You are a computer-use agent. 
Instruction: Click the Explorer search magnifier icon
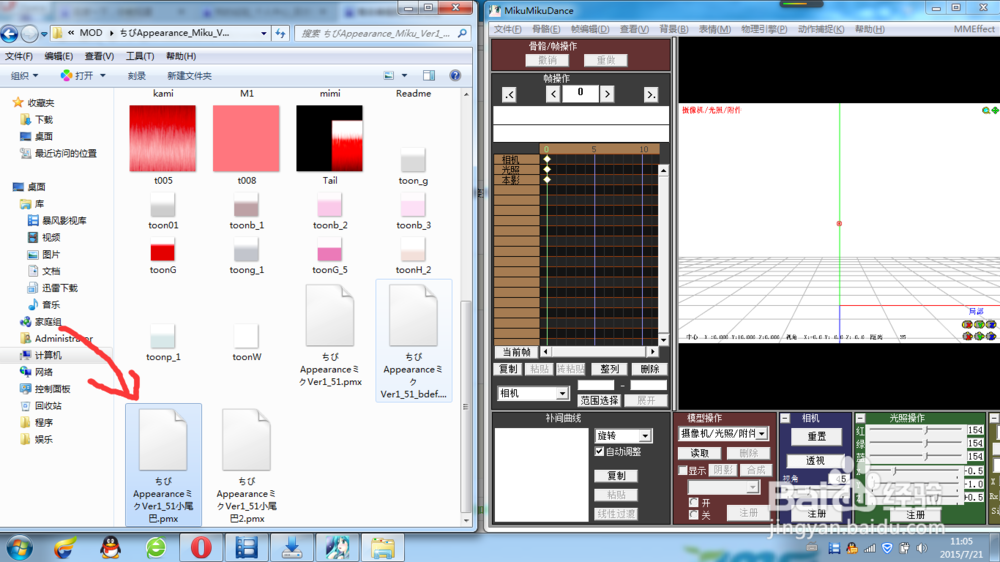point(462,33)
